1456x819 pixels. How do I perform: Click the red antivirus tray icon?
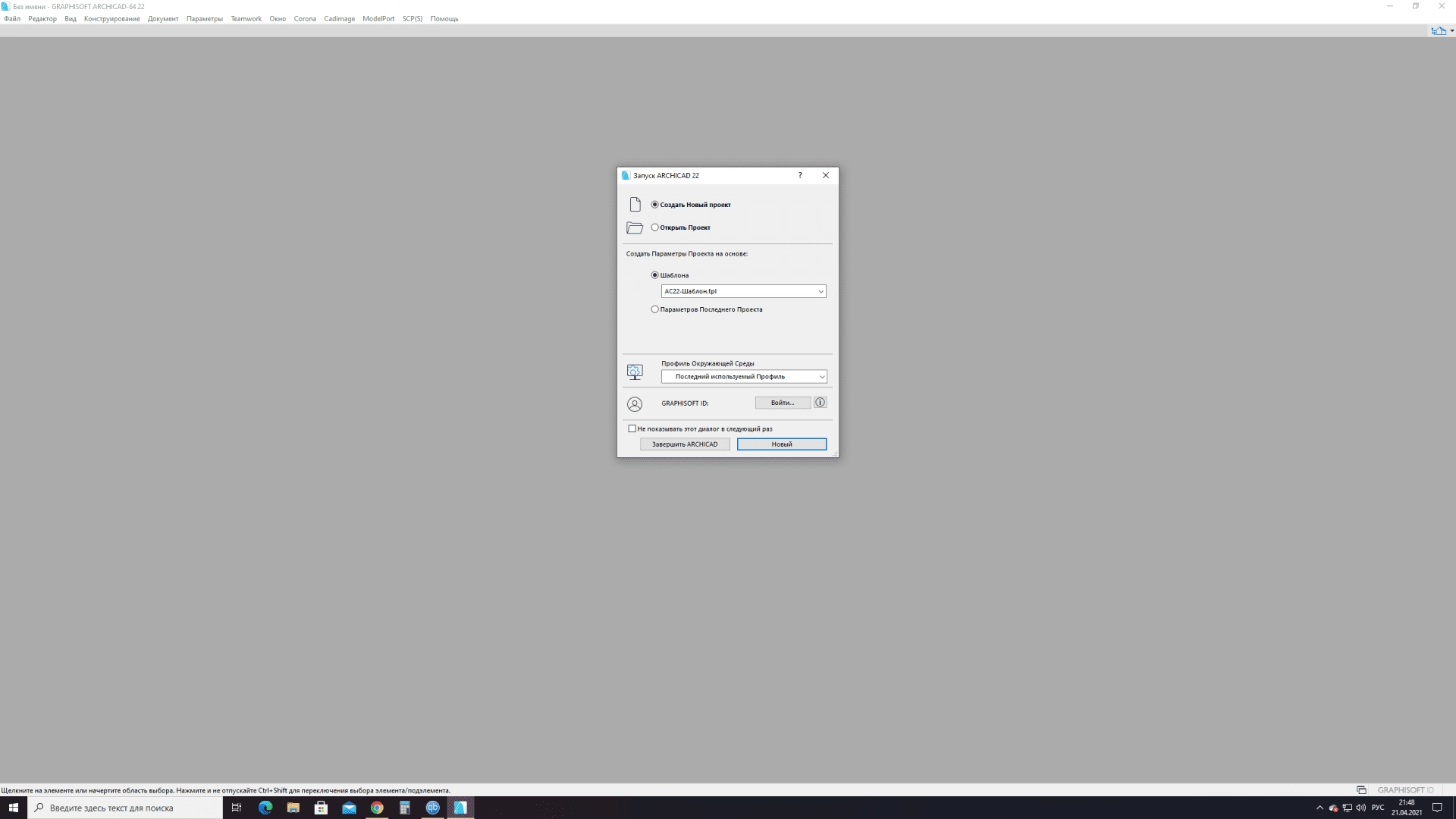1334,808
